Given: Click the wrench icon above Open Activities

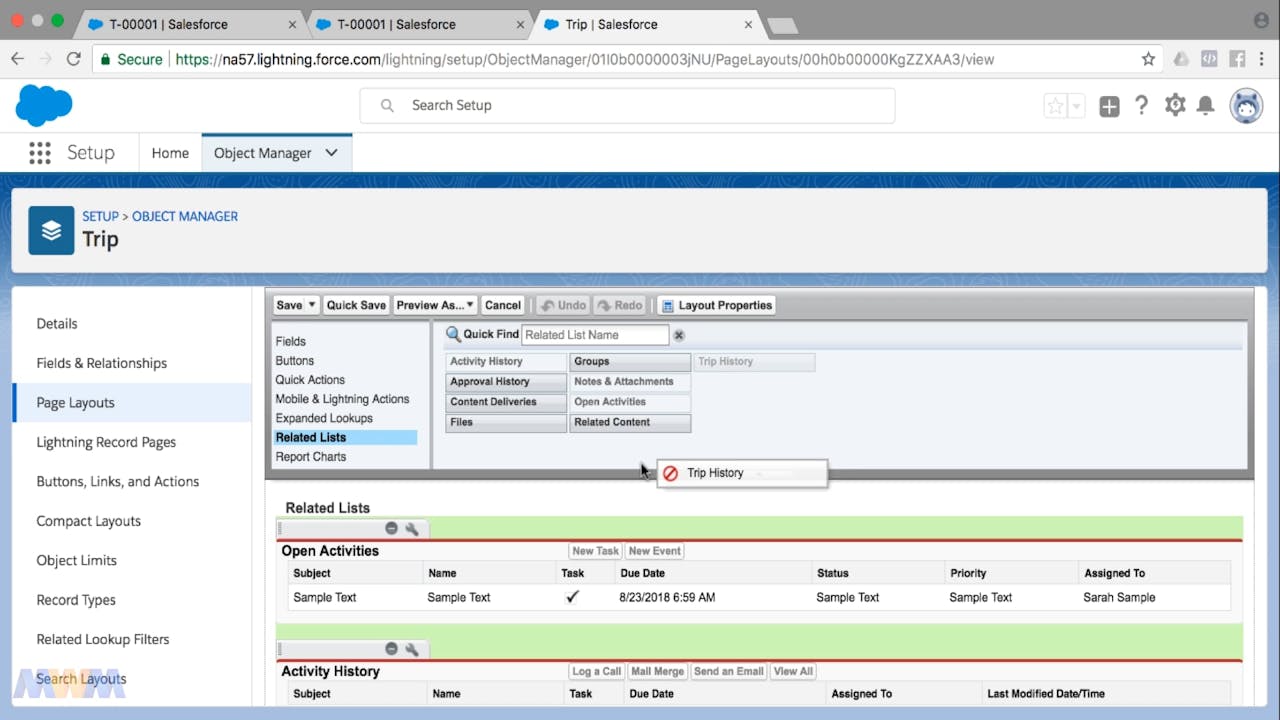Looking at the screenshot, I should pos(411,528).
